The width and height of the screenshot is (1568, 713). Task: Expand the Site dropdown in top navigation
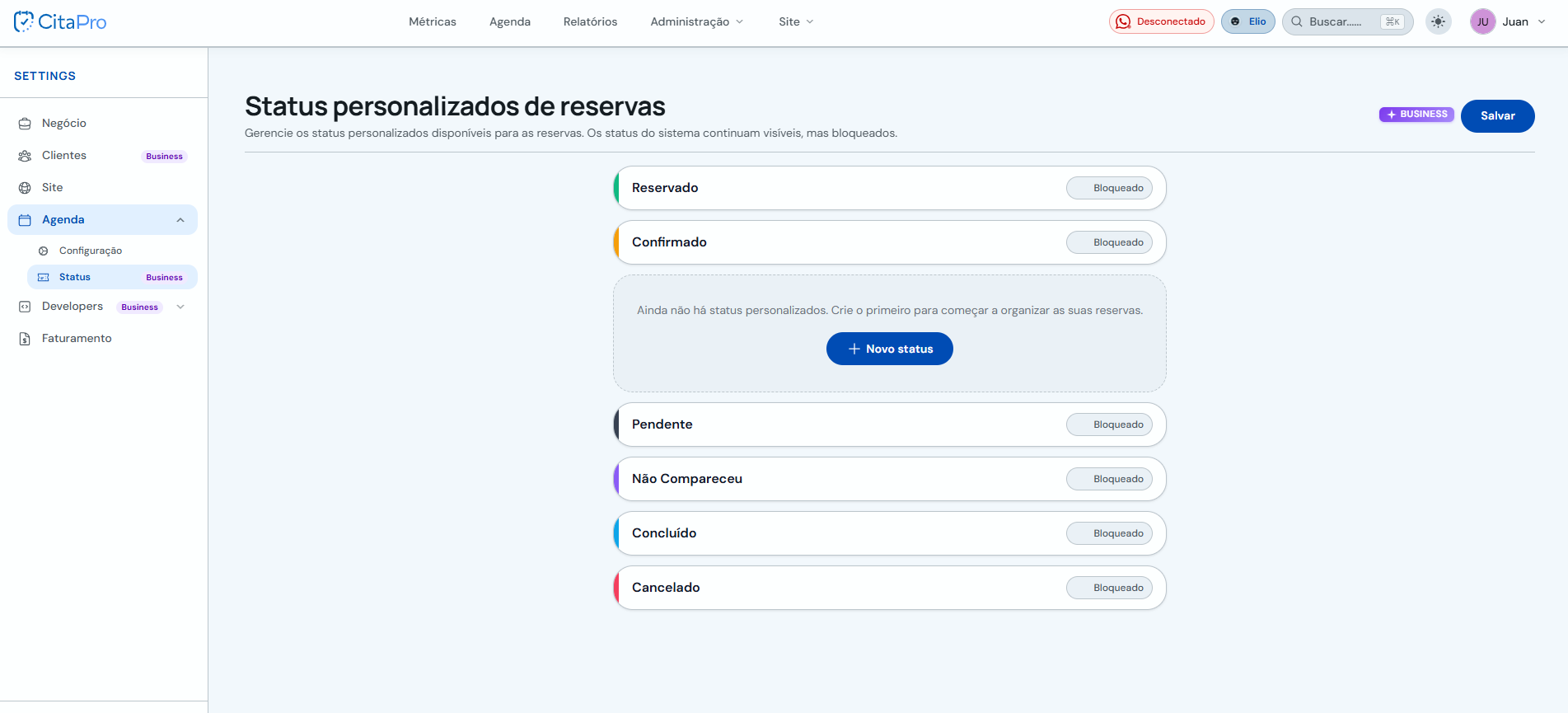[x=796, y=21]
